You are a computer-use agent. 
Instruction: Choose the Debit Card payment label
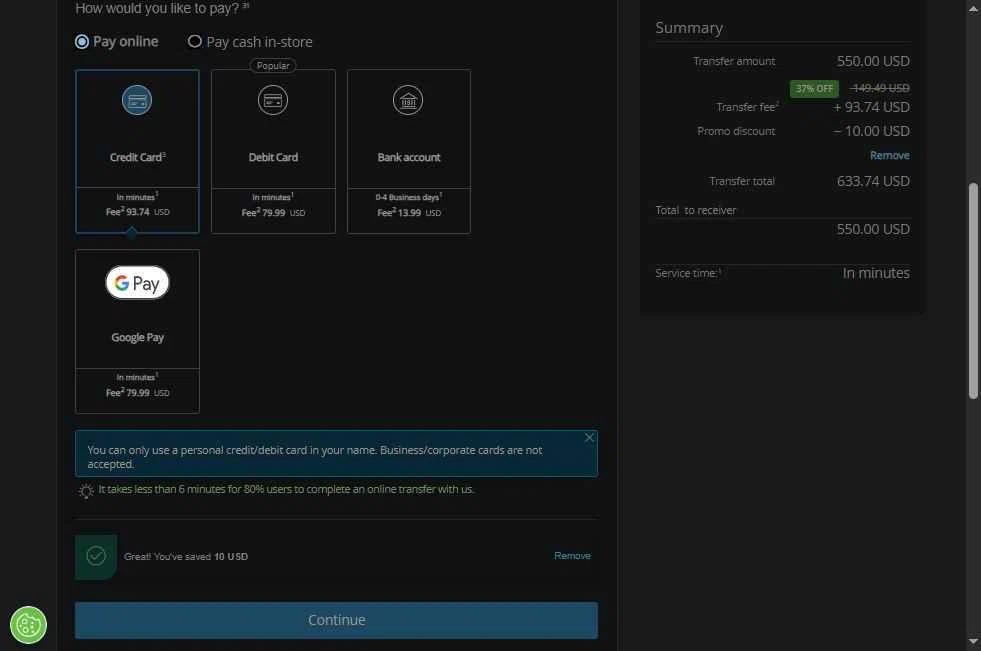pos(273,158)
